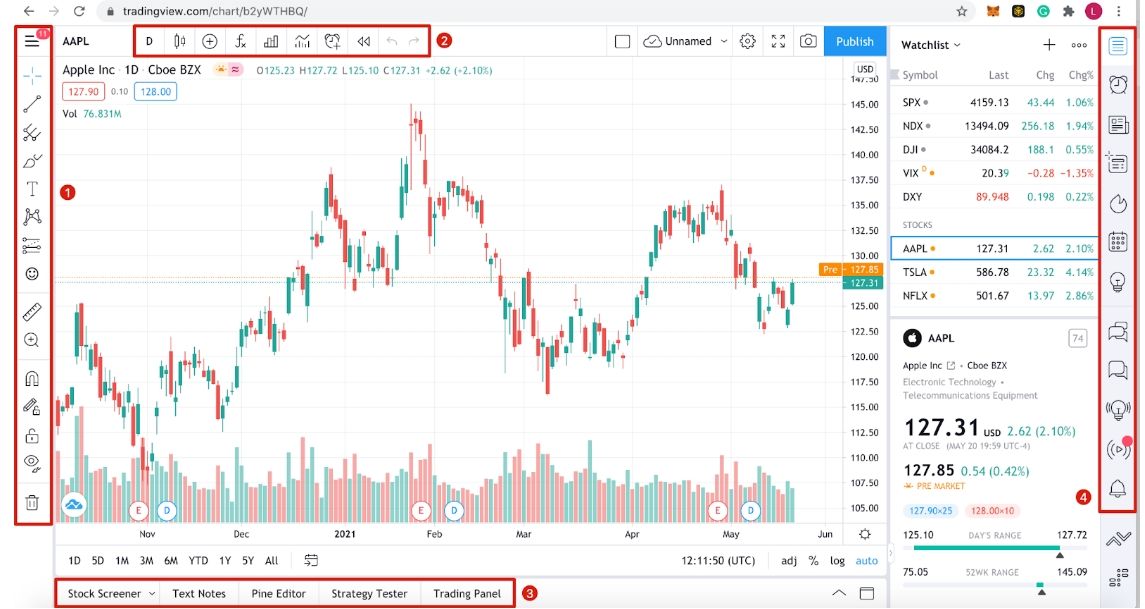
Task: Select TSLA in the watchlist
Action: (x=920, y=272)
